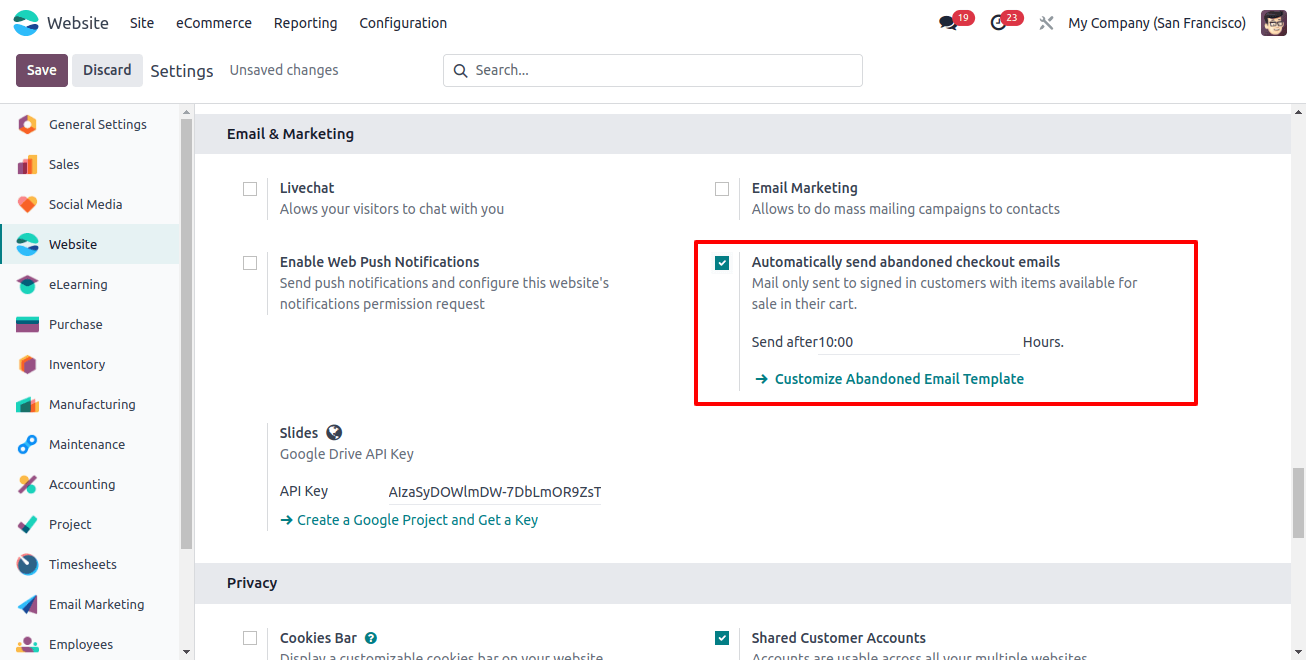
Task: Open the Configuration menu
Action: pyautogui.click(x=403, y=23)
